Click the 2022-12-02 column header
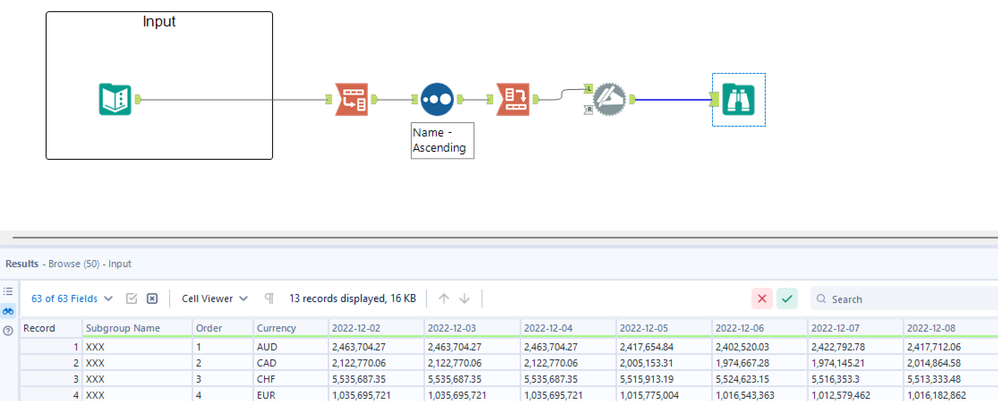The height and width of the screenshot is (401, 998). click(x=376, y=328)
